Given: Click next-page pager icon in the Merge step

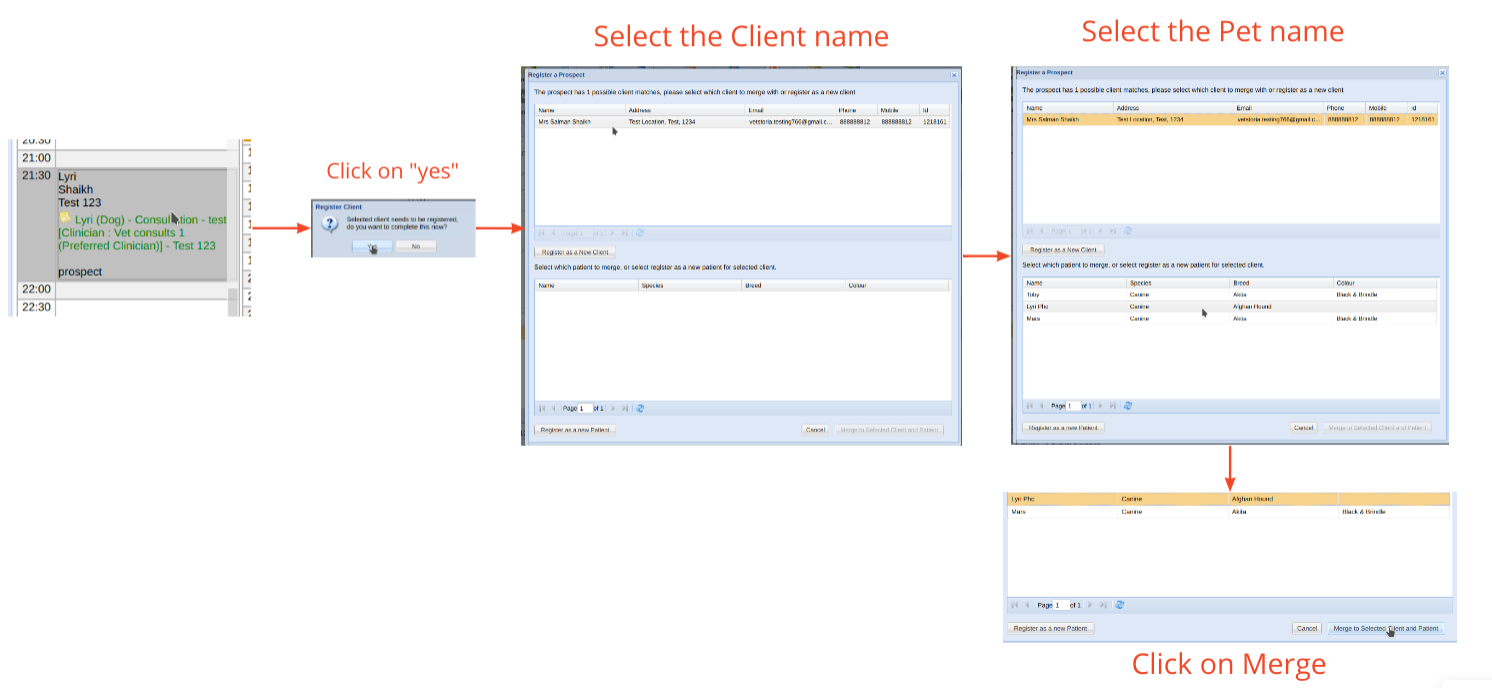Looking at the screenshot, I should click(x=1091, y=605).
